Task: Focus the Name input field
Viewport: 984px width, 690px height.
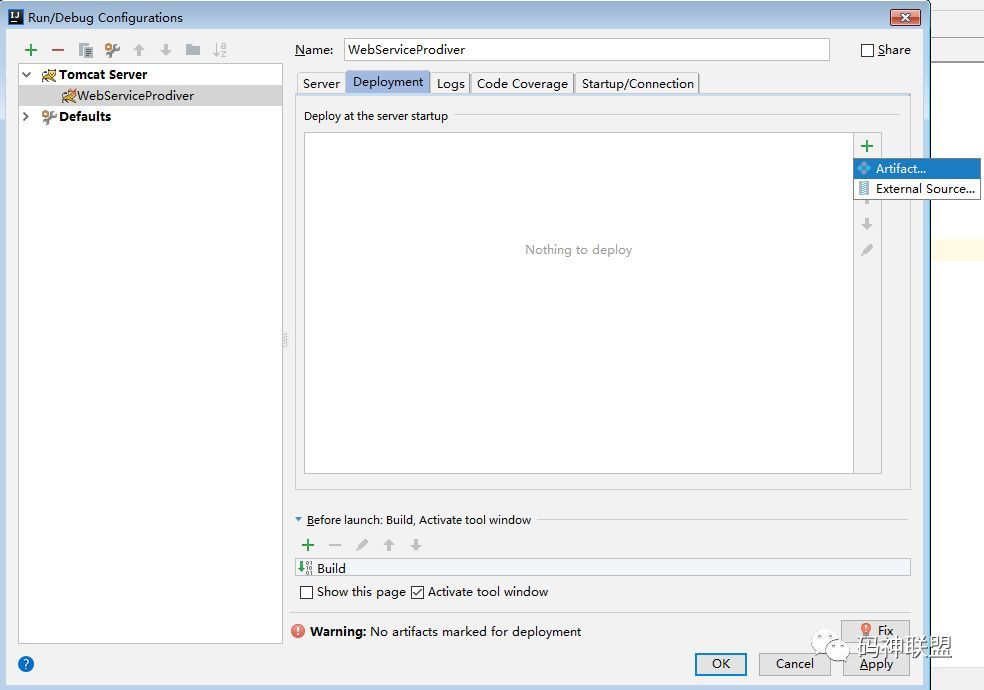Action: [x=586, y=50]
